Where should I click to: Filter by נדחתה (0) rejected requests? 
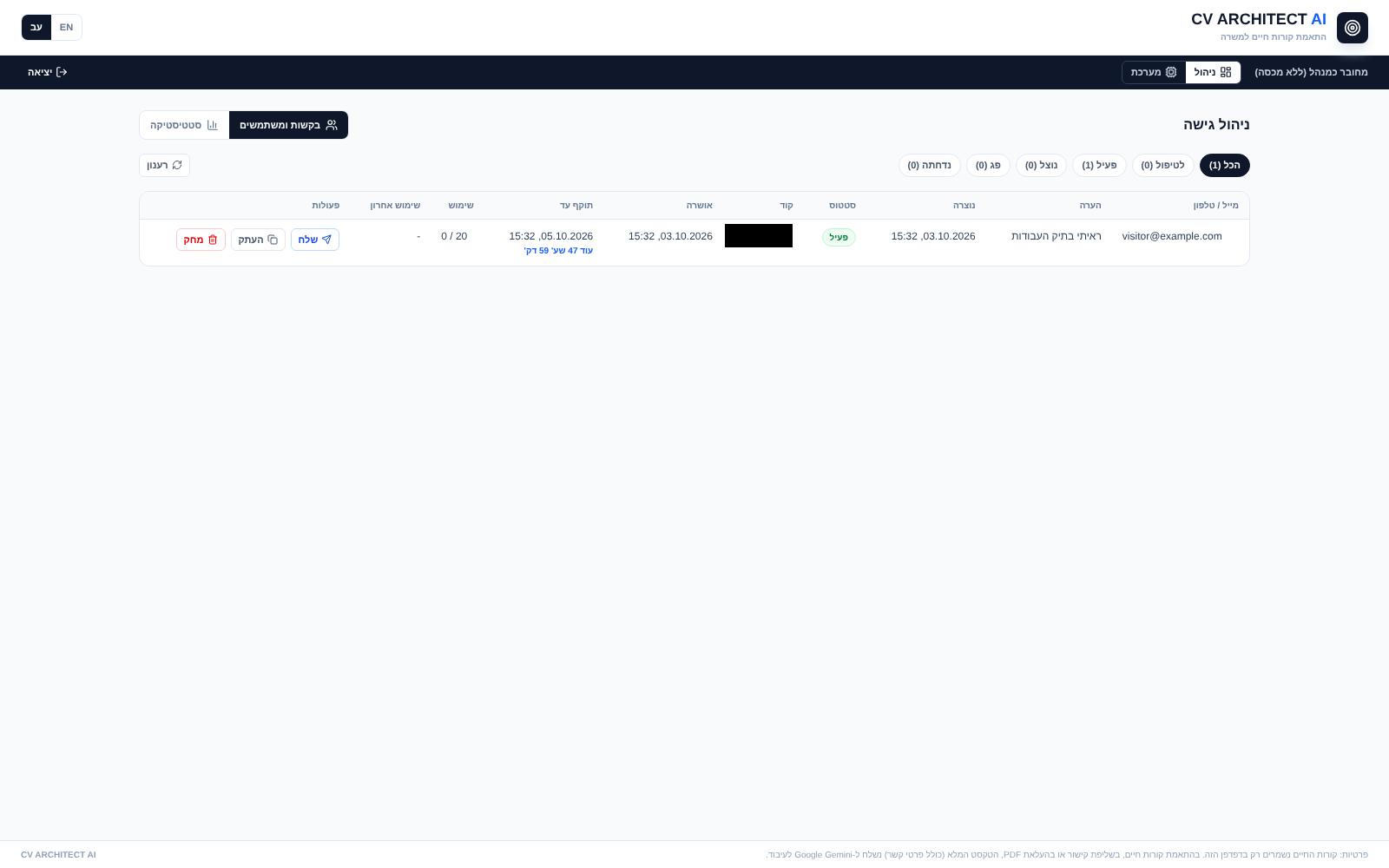click(x=929, y=165)
